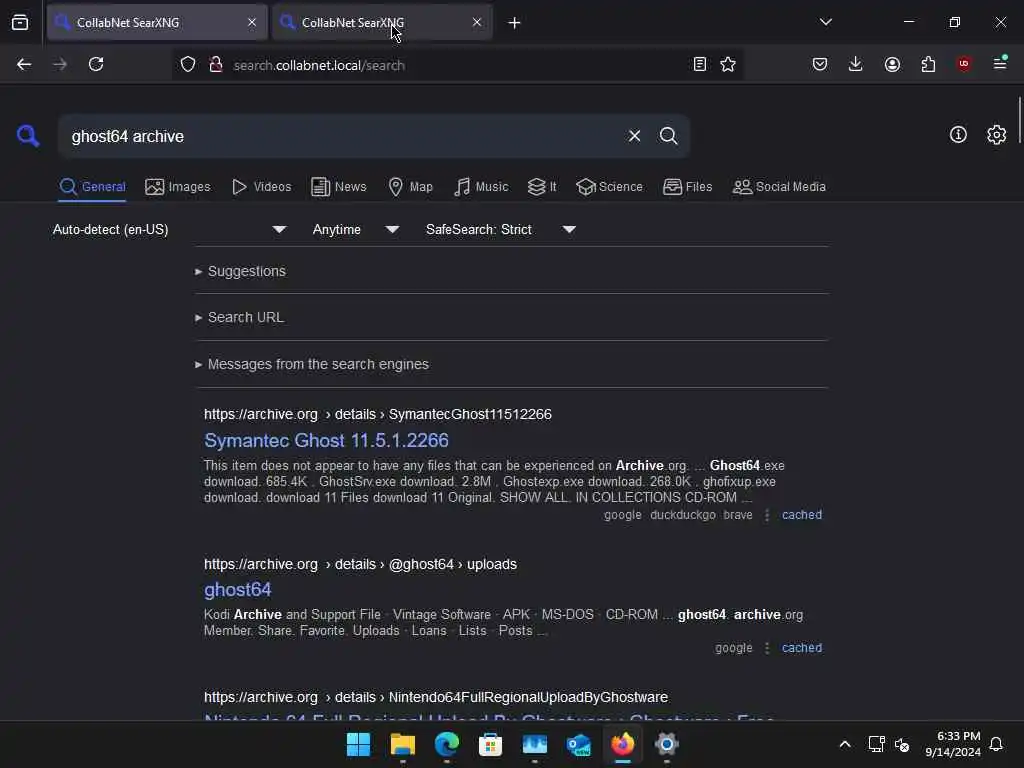Viewport: 1024px width, 768px height.
Task: Switch to the Videos category tab
Action: [261, 187]
